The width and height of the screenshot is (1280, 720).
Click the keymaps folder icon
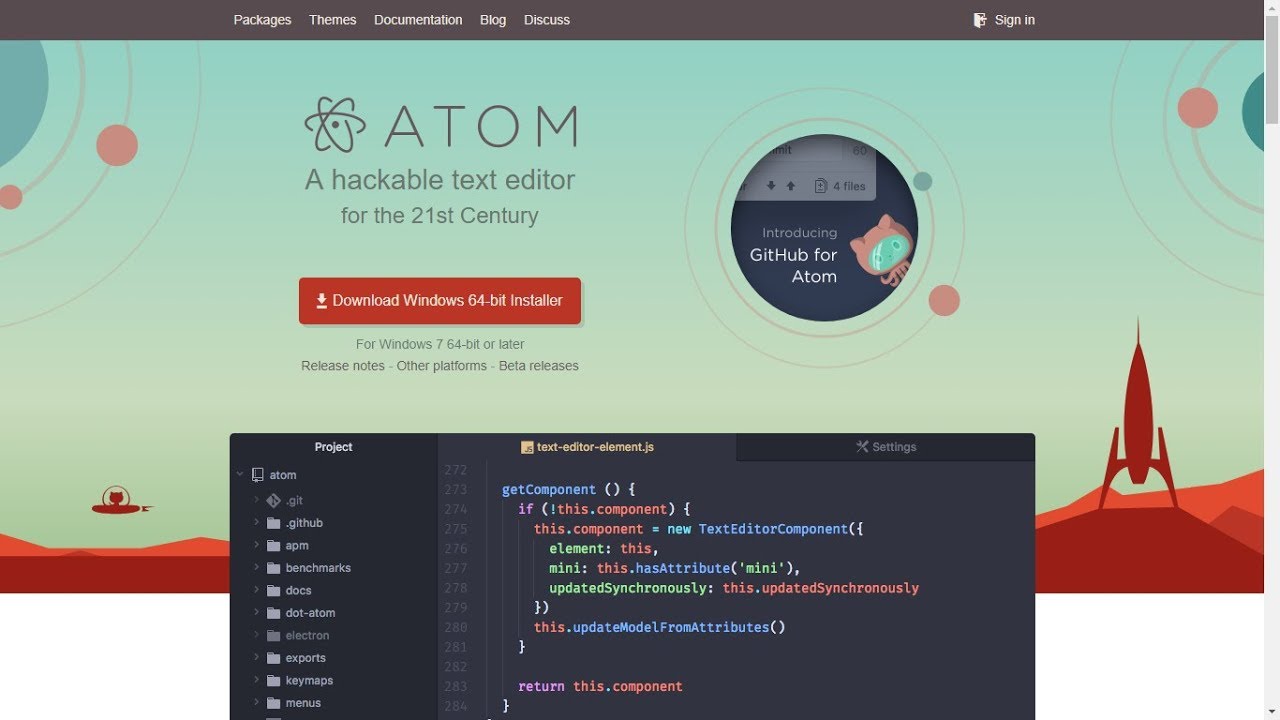click(273, 680)
